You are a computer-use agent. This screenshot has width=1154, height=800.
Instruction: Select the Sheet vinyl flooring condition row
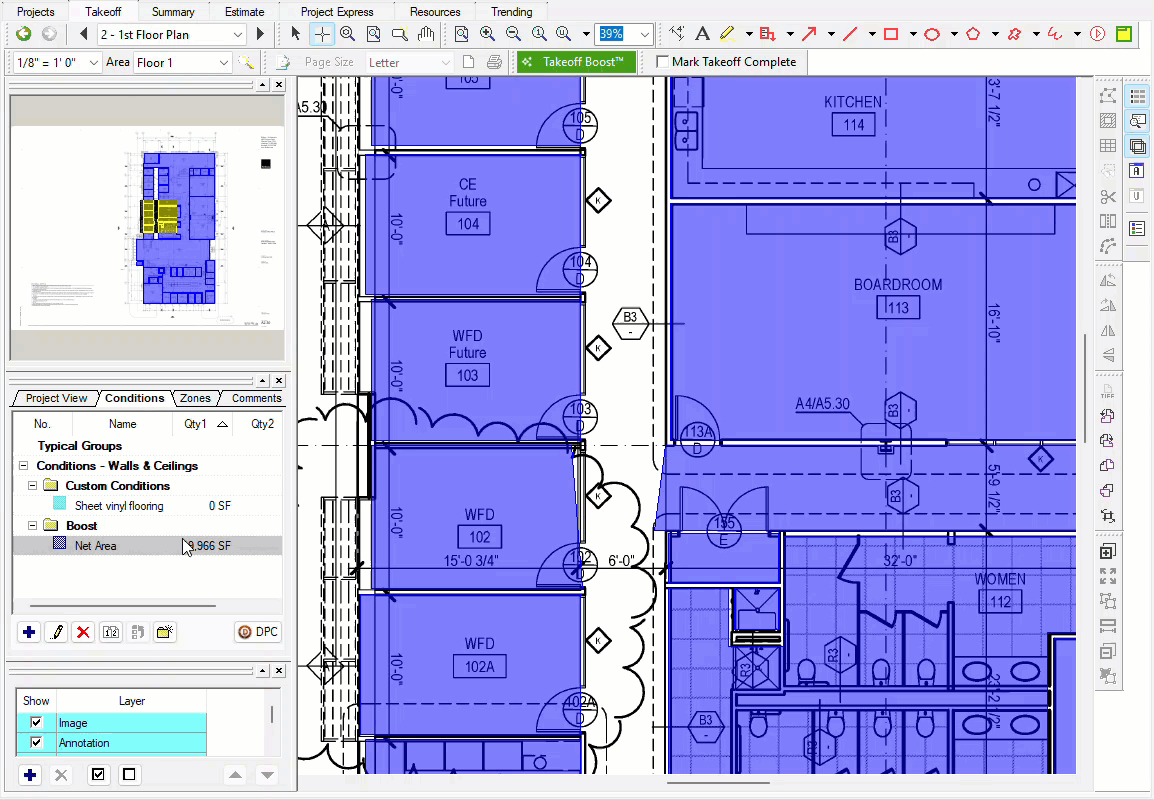click(147, 506)
